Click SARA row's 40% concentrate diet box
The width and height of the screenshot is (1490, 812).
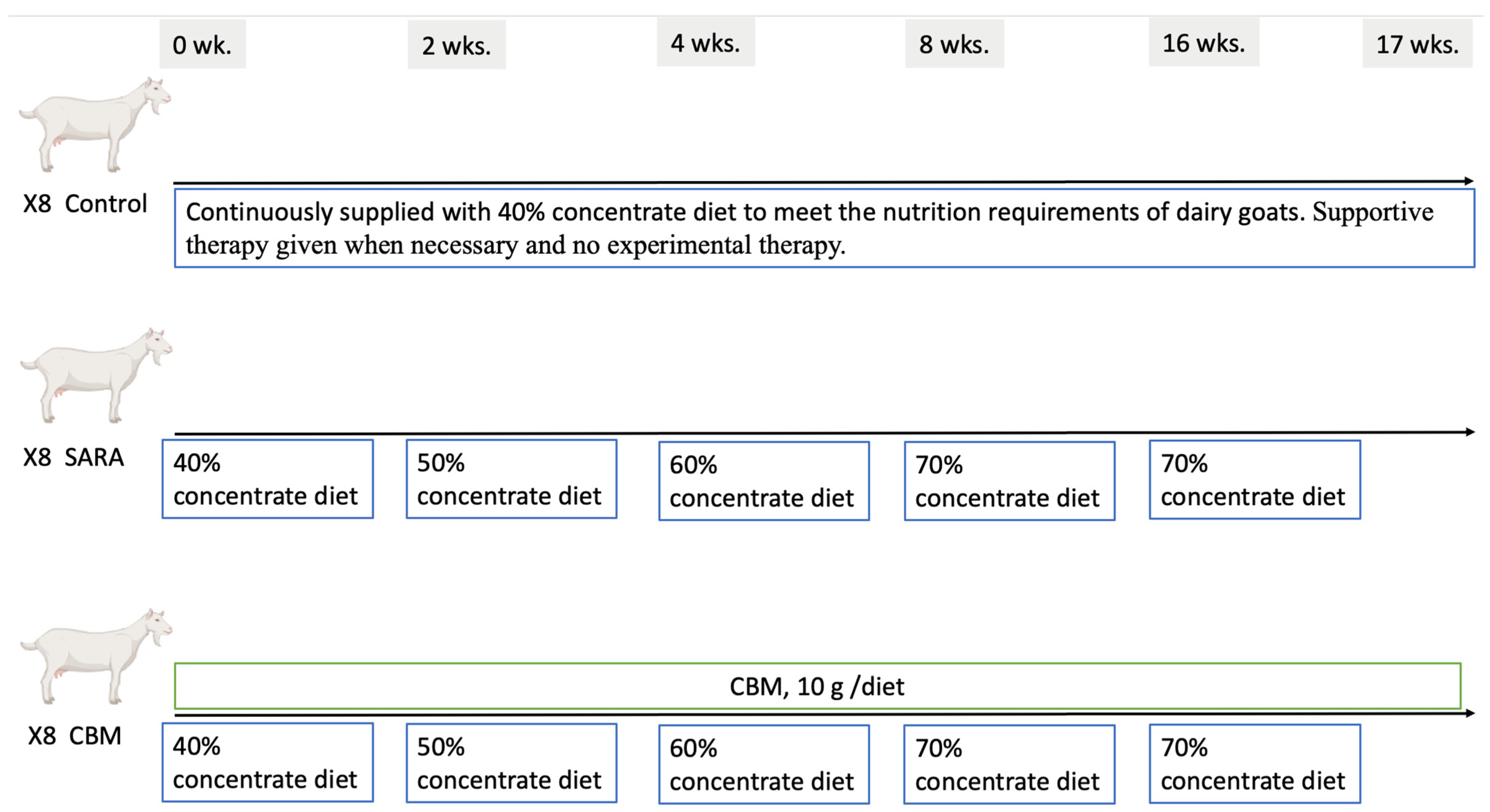(x=268, y=479)
